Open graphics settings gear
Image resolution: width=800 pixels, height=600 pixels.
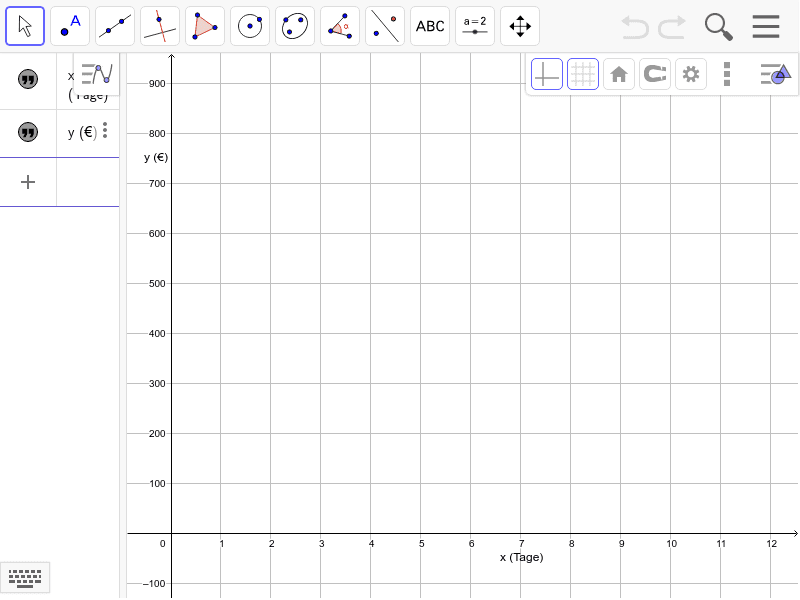691,74
